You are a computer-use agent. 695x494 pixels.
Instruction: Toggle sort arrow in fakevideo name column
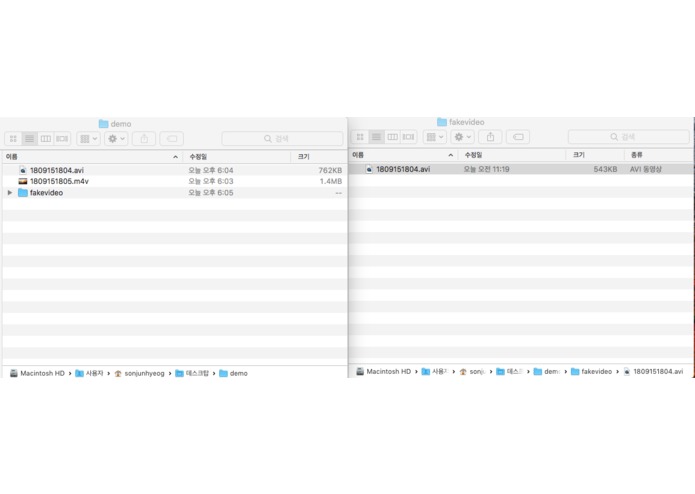[451, 155]
